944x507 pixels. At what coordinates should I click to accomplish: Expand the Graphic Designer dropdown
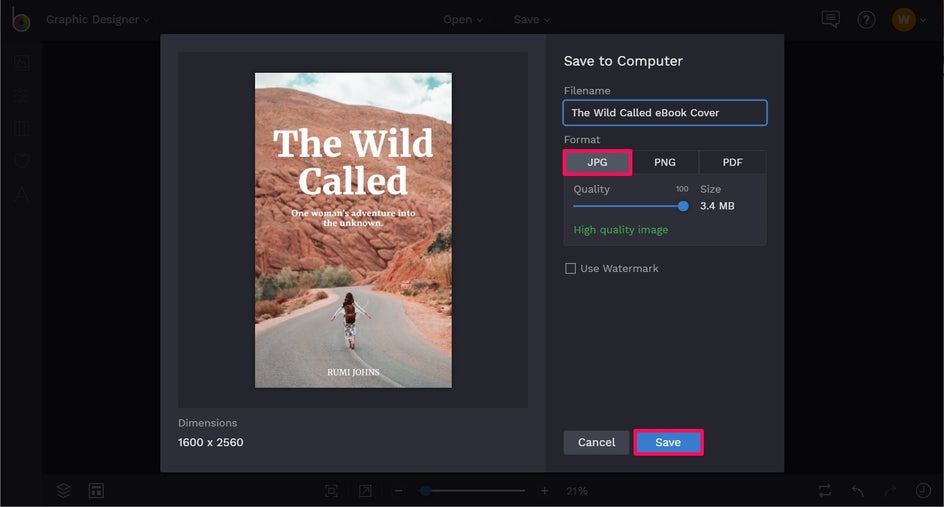(x=98, y=19)
